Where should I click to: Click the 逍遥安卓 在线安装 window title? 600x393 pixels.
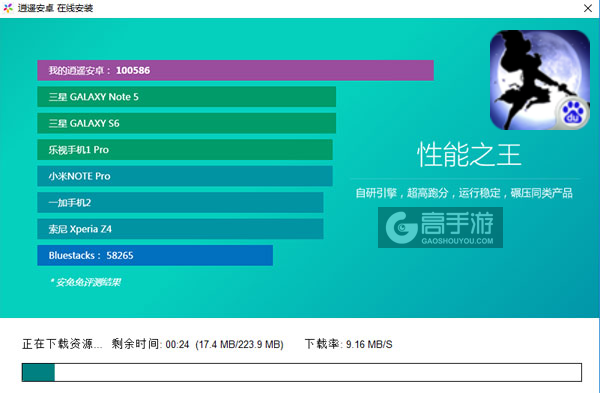click(x=55, y=8)
